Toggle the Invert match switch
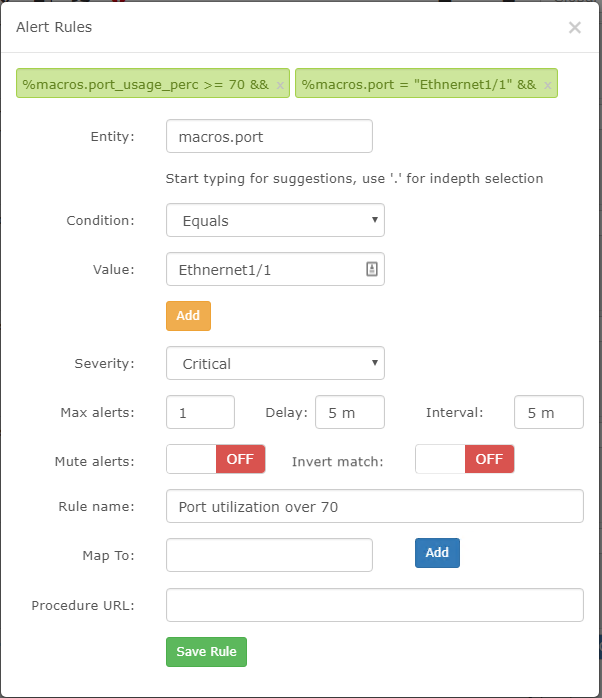Image resolution: width=602 pixels, height=698 pixels. pyautogui.click(x=464, y=459)
